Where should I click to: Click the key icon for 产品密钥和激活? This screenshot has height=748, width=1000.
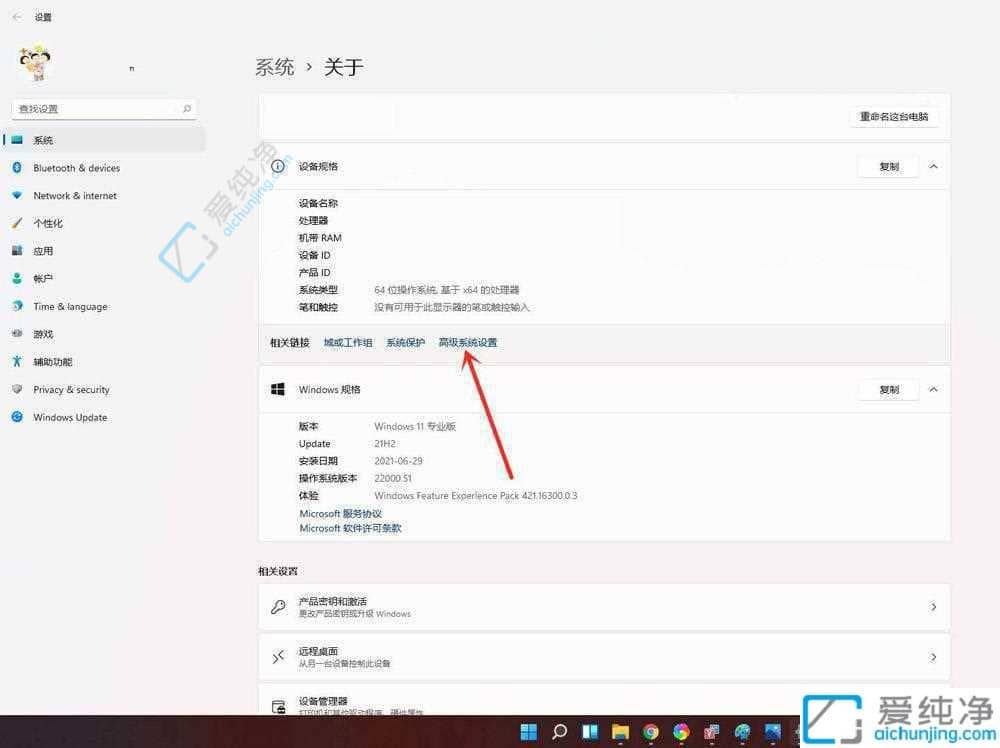[278, 607]
